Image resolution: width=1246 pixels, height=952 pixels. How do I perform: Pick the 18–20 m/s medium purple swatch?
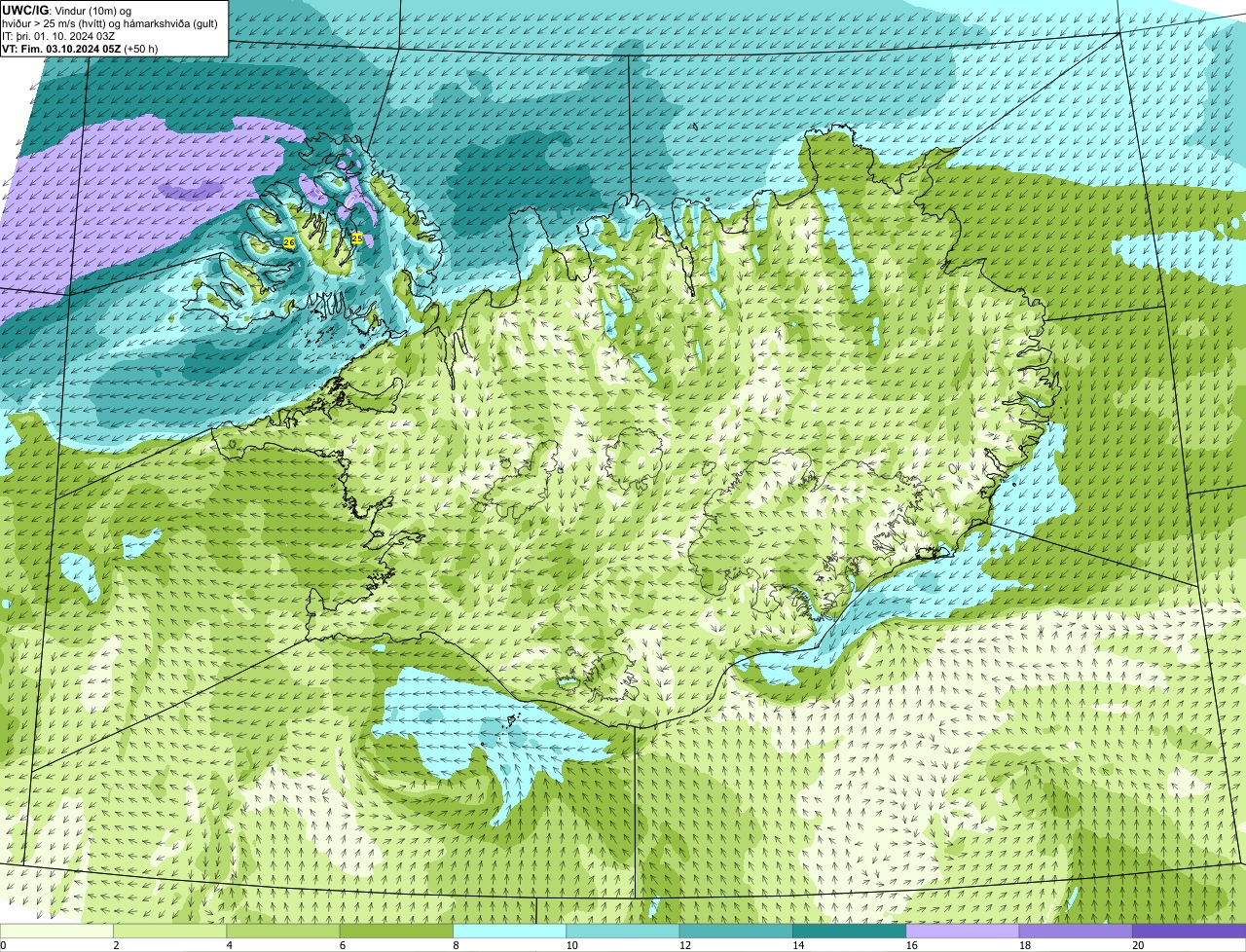coord(1076,931)
